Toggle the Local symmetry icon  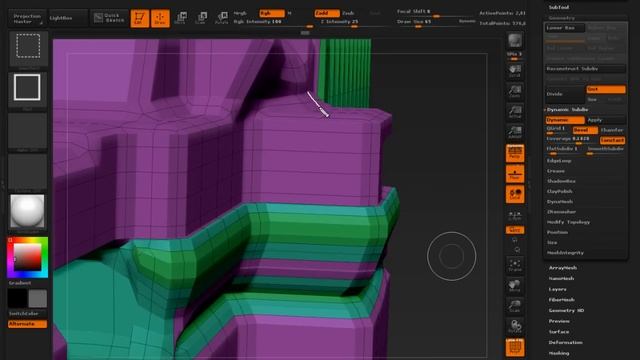[515, 194]
